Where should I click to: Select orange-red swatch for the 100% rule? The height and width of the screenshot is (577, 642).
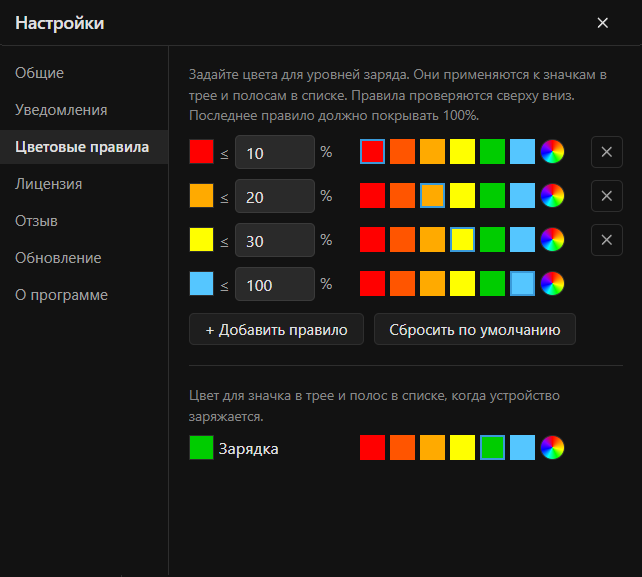(402, 283)
